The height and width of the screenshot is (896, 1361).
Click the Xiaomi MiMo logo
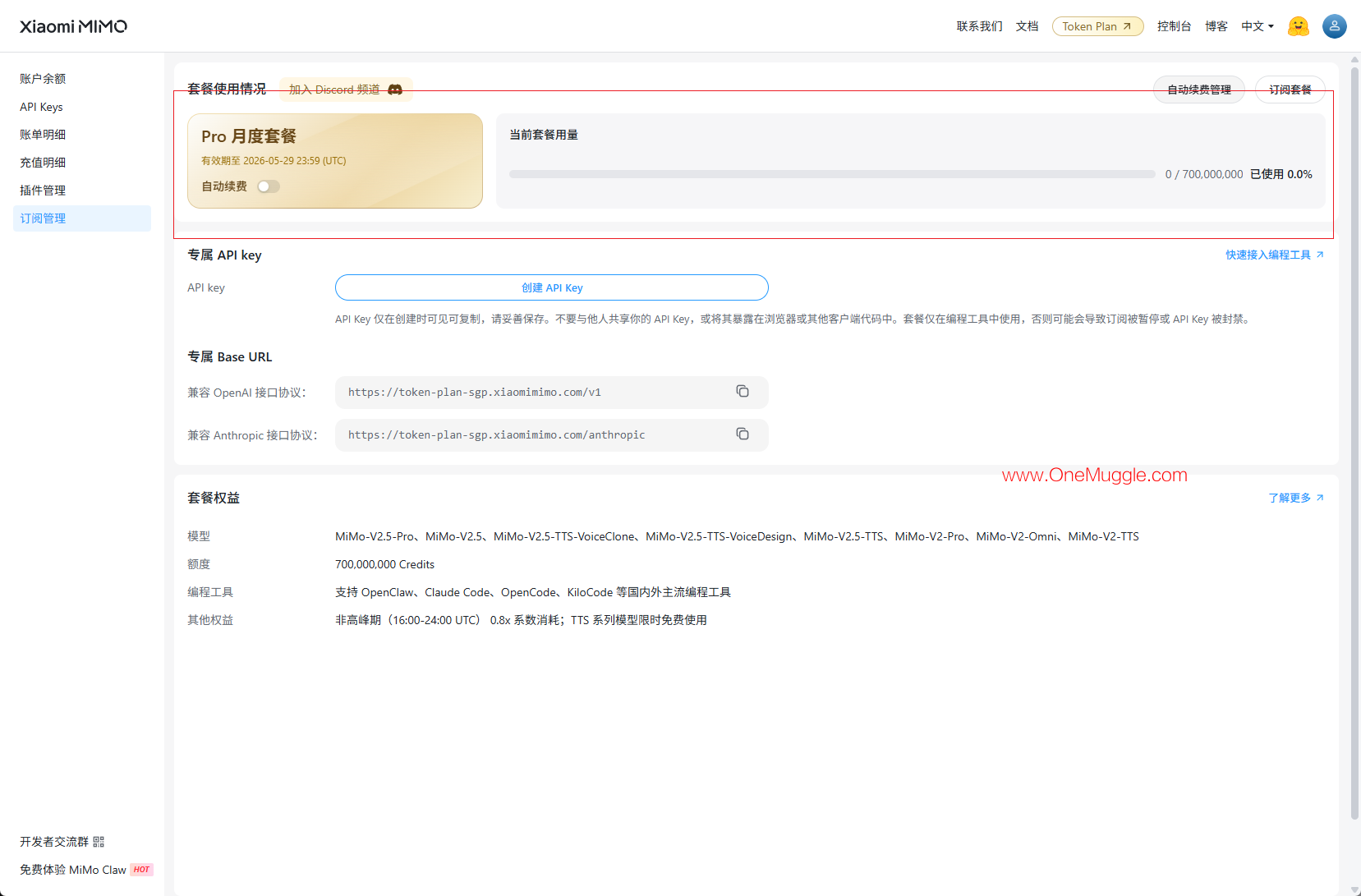click(73, 26)
